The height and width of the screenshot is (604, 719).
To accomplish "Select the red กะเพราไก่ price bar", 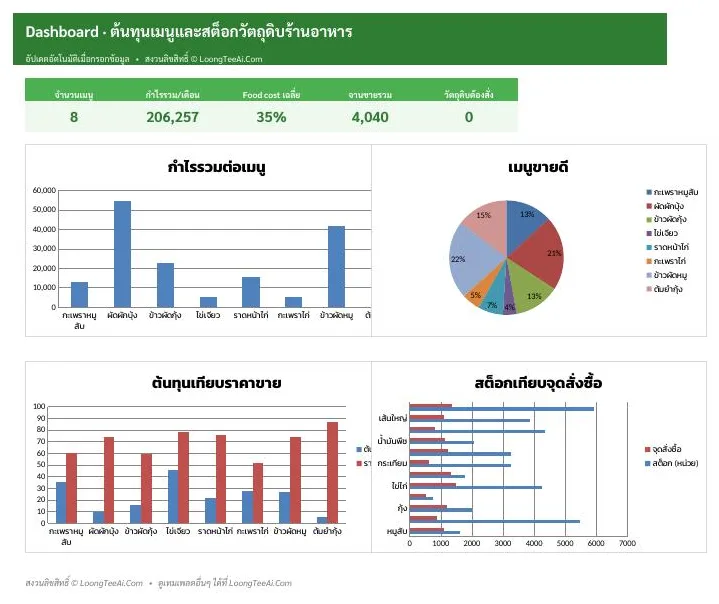I will 258,493.
